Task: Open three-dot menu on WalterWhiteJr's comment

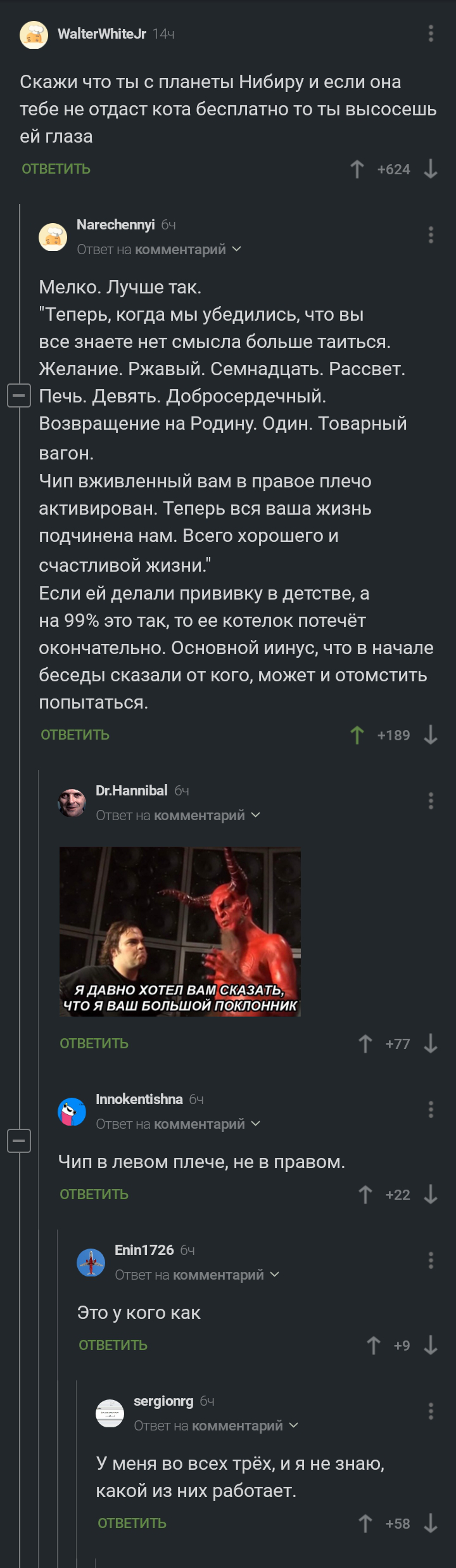Action: (431, 34)
